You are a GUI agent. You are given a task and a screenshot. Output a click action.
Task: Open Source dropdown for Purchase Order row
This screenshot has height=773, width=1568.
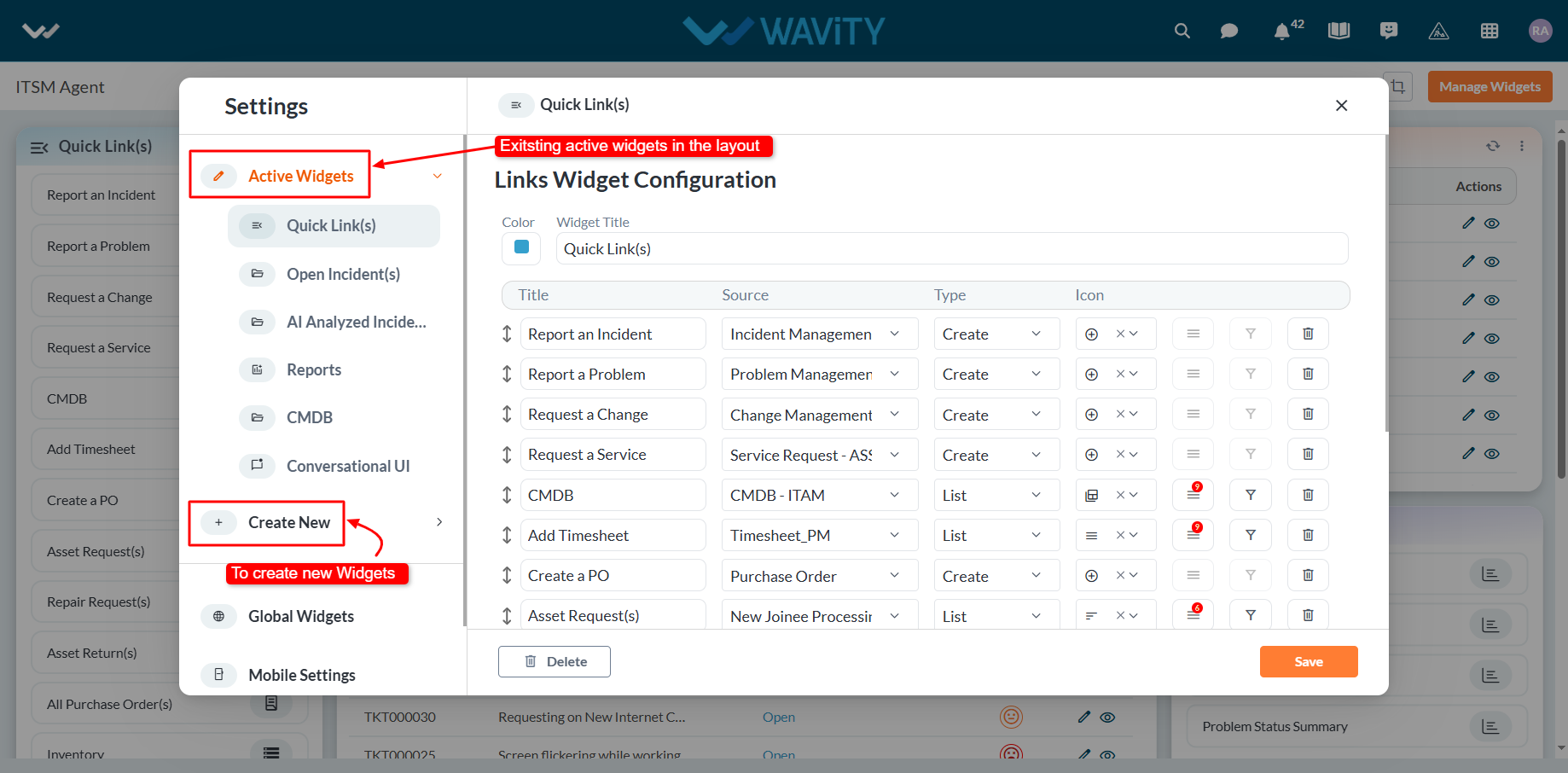click(x=820, y=575)
